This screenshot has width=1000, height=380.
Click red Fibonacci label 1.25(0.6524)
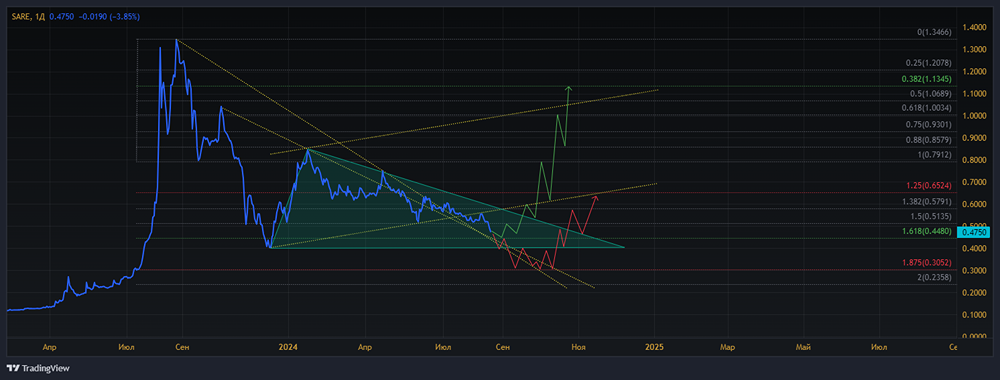pyautogui.click(x=930, y=186)
